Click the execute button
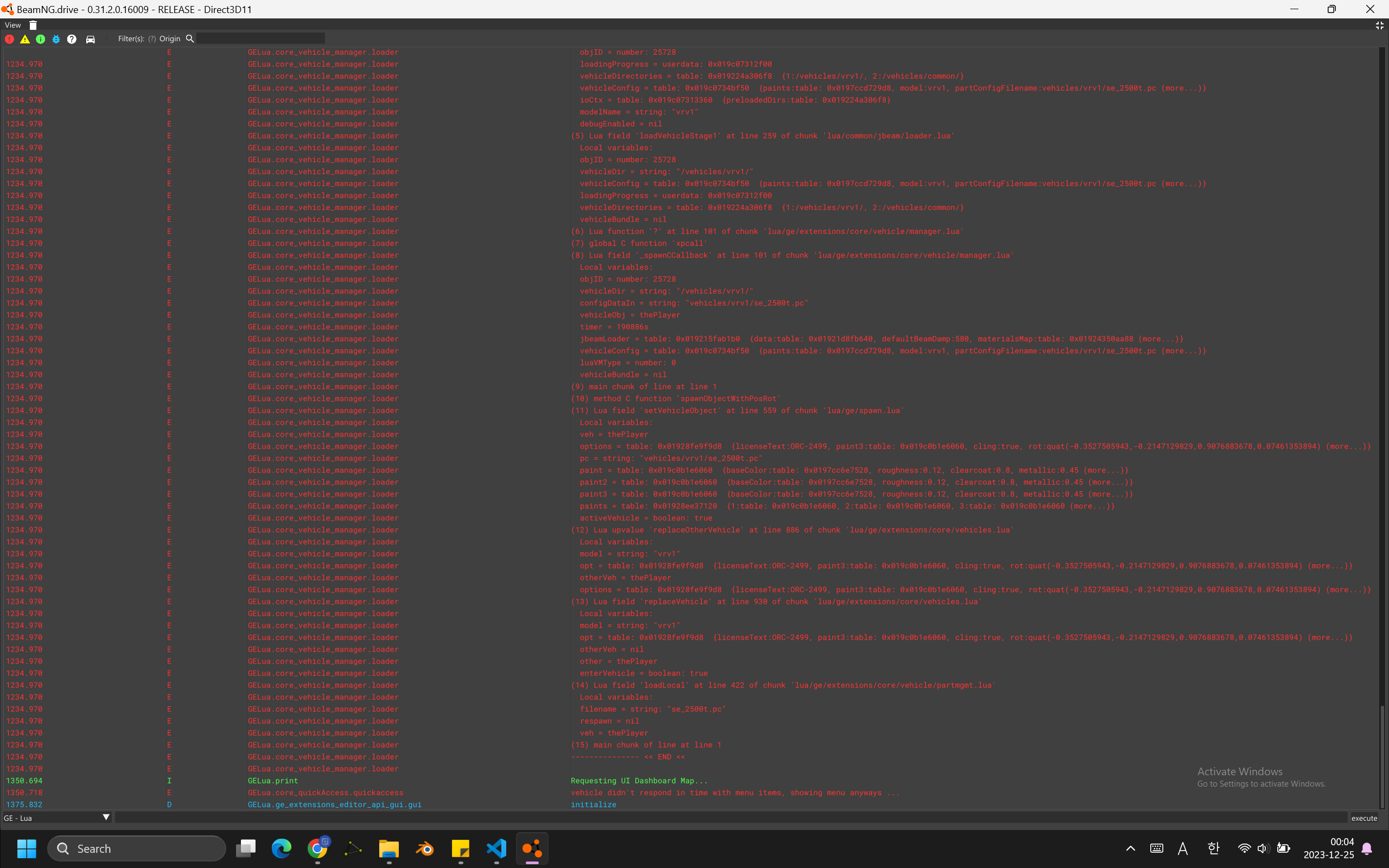The image size is (1389, 868). click(1363, 818)
